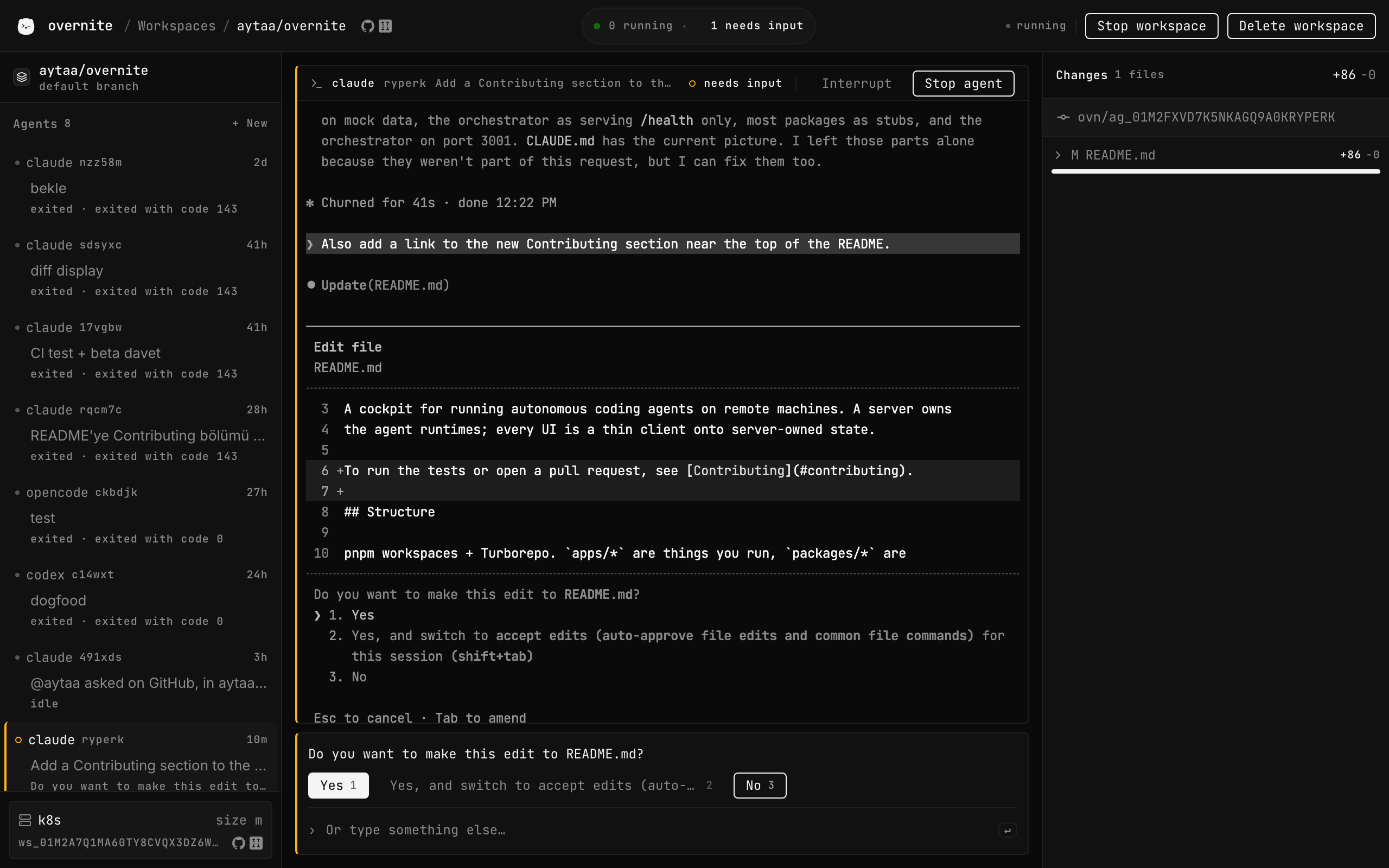Click the editor icon in the k8s card
The image size is (1389, 868).
point(257,843)
